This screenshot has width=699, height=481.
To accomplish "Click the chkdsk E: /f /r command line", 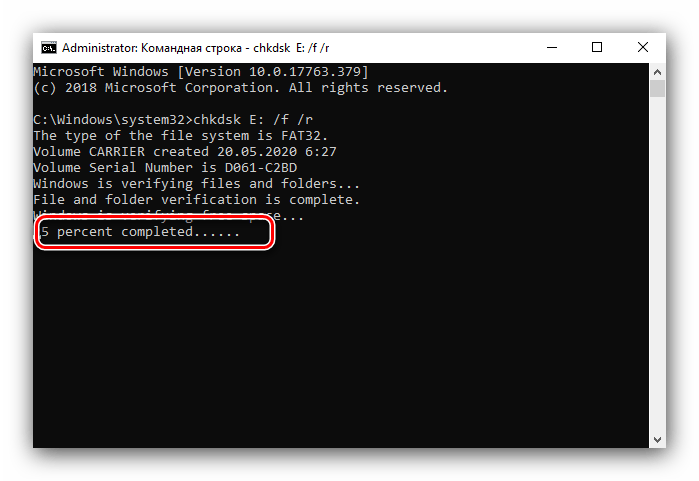I will point(173,120).
